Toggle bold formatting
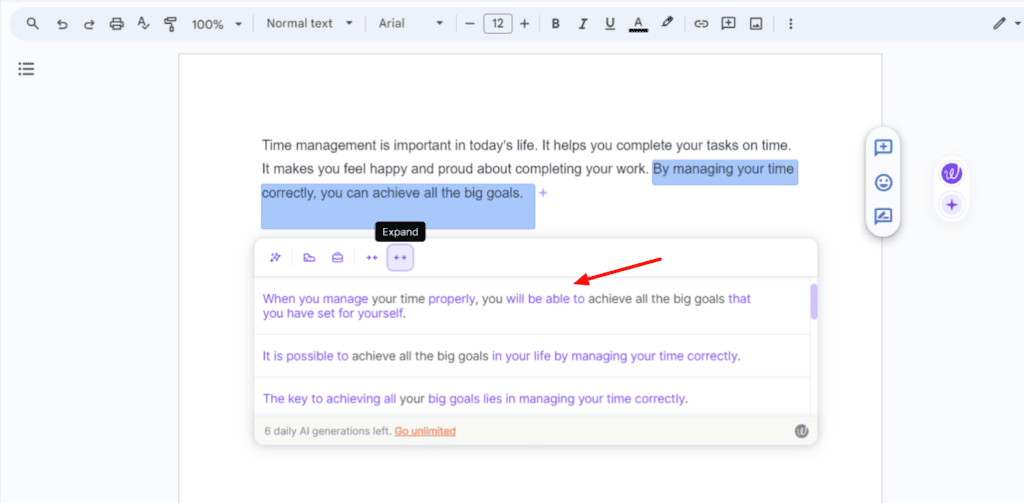Screen dimensions: 1024x503 pyautogui.click(x=555, y=24)
